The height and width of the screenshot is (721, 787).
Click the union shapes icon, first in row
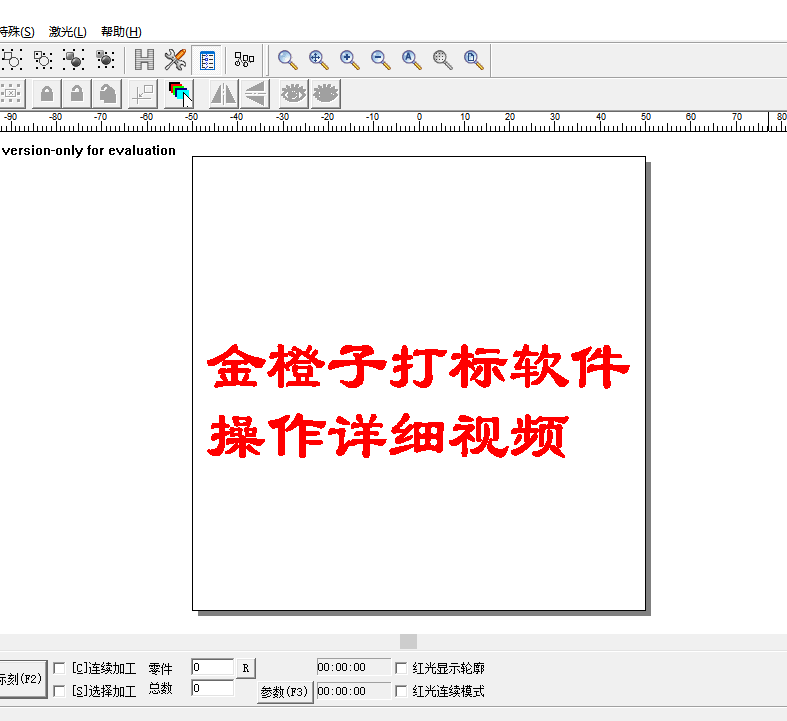pos(12,60)
